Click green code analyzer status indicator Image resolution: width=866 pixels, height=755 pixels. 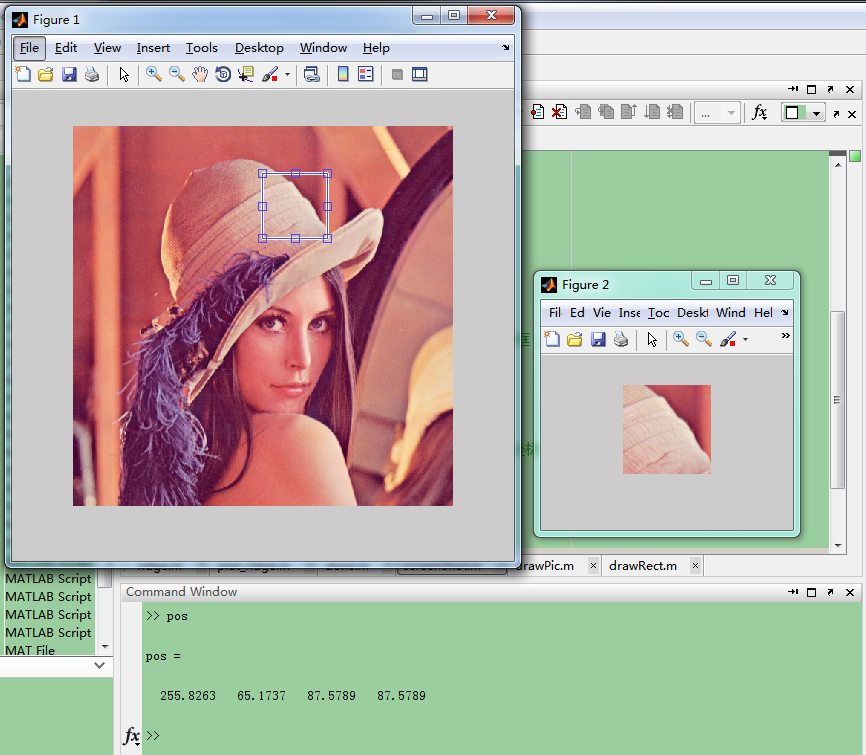[855, 156]
